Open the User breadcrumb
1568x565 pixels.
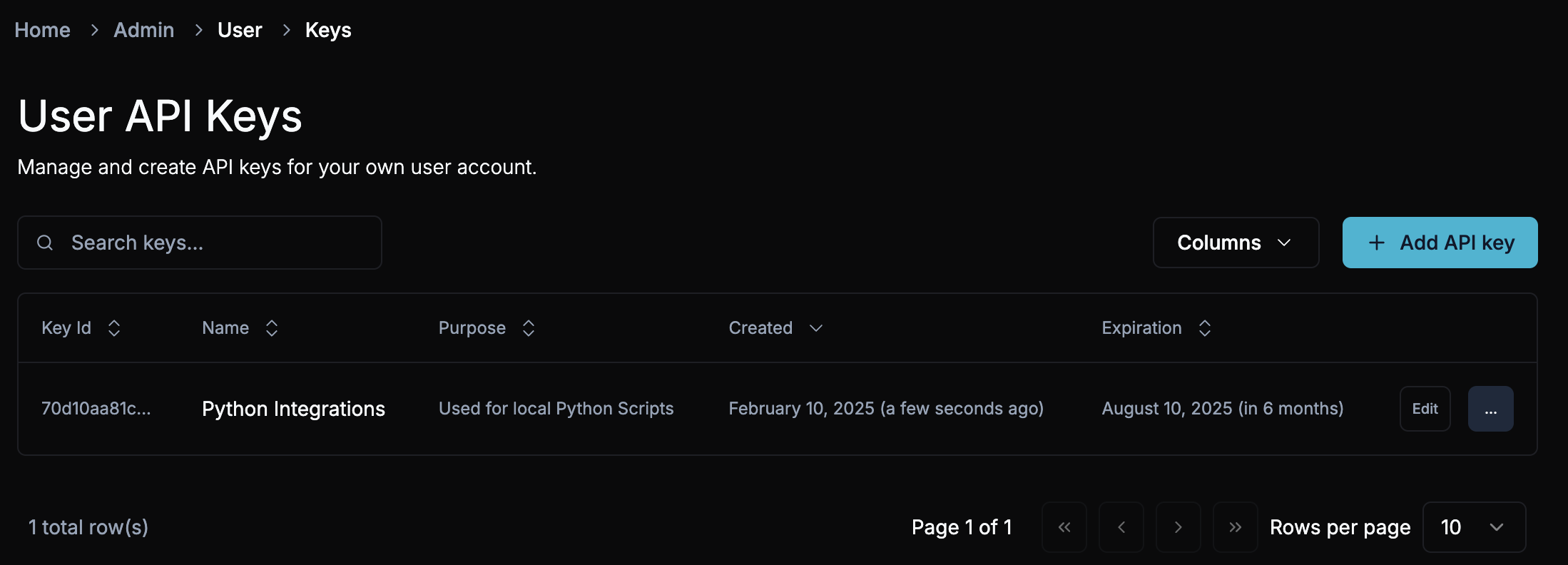tap(240, 30)
